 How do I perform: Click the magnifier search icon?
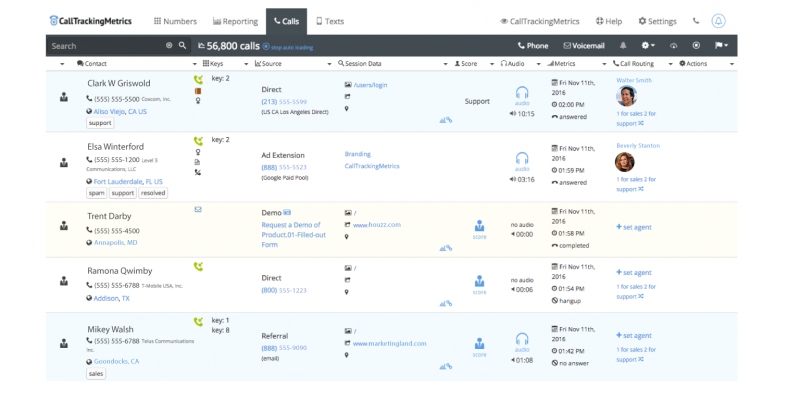click(x=182, y=45)
